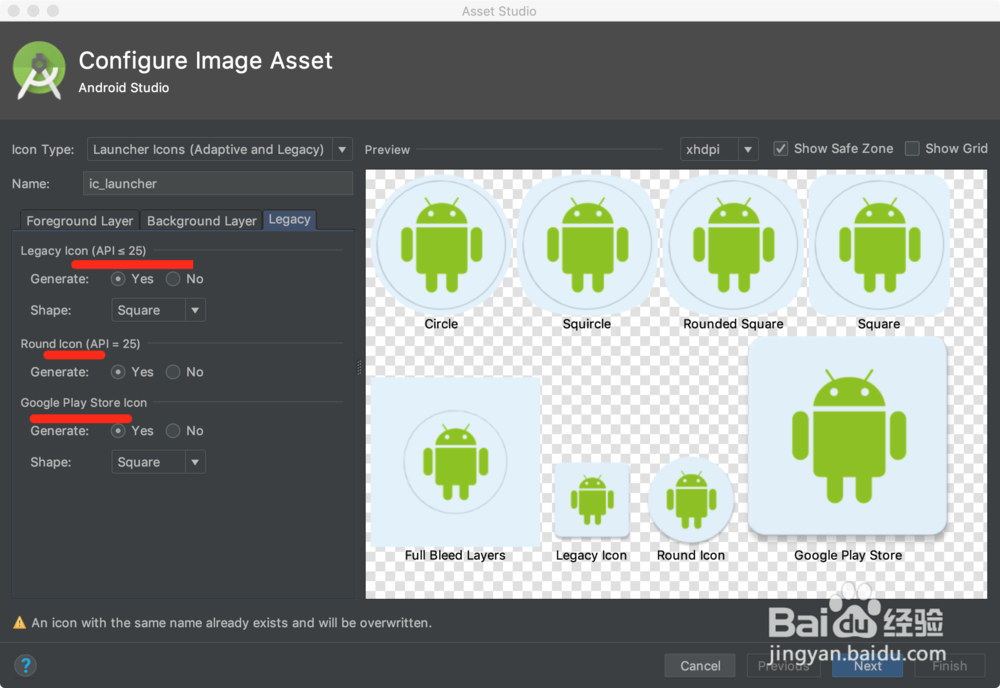The image size is (1000, 688).
Task: Click the Asset Studio window title
Action: click(499, 11)
